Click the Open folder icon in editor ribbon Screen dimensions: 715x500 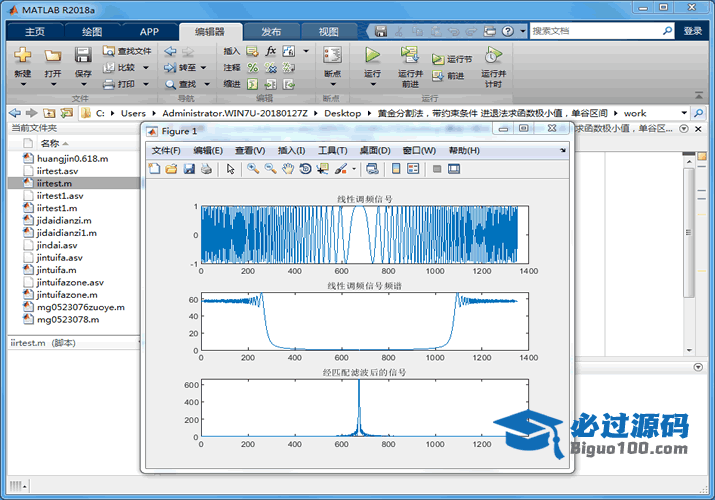53,55
